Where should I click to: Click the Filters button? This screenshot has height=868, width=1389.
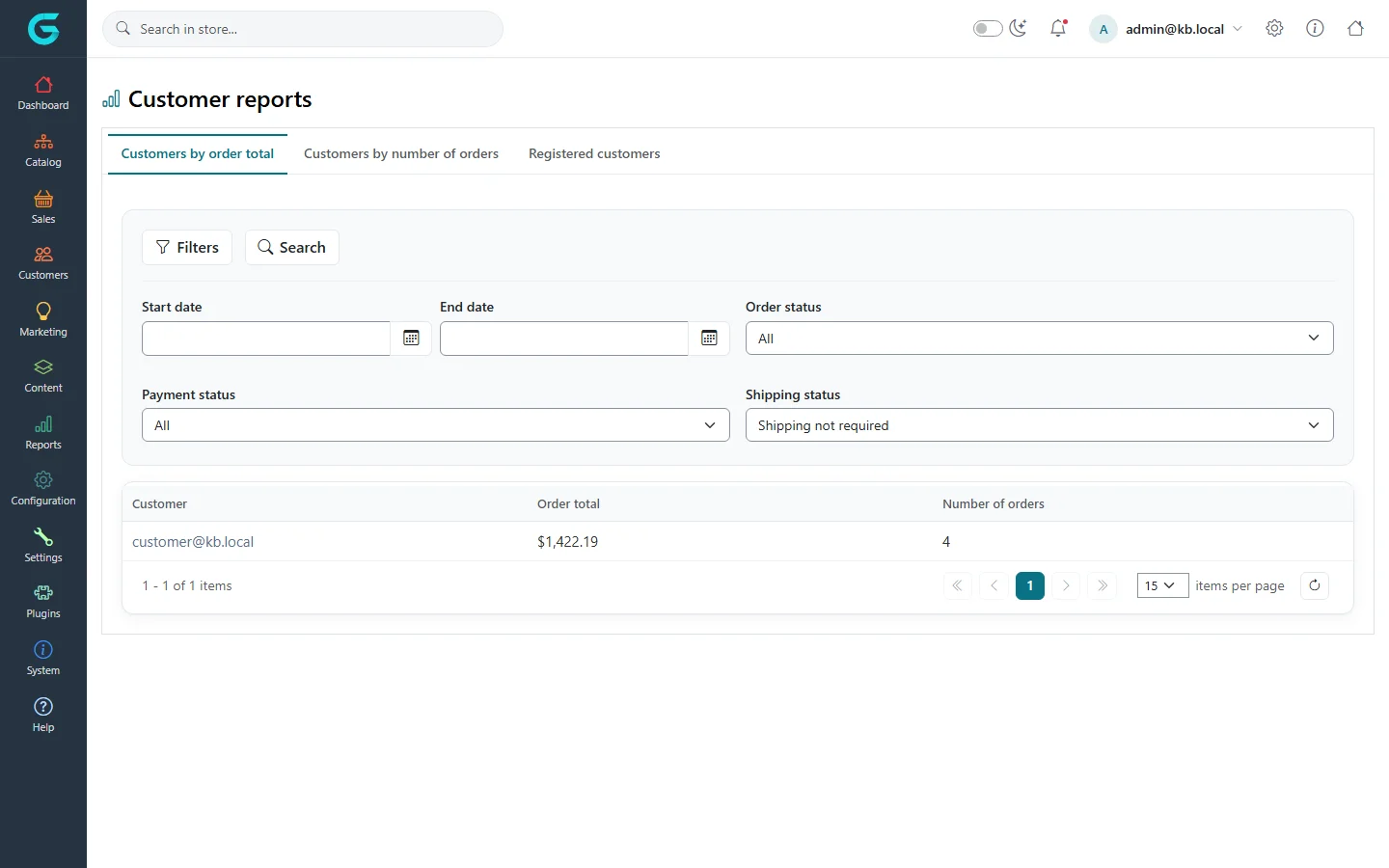(187, 248)
